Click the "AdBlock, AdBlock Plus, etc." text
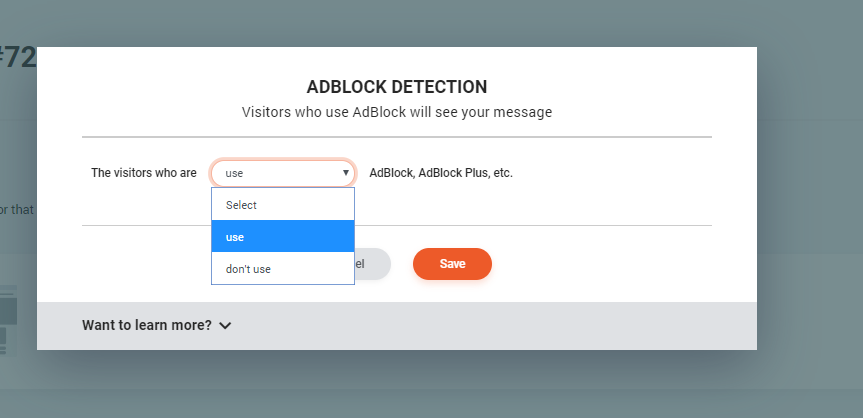Screen dimensions: 863x418 tap(441, 173)
